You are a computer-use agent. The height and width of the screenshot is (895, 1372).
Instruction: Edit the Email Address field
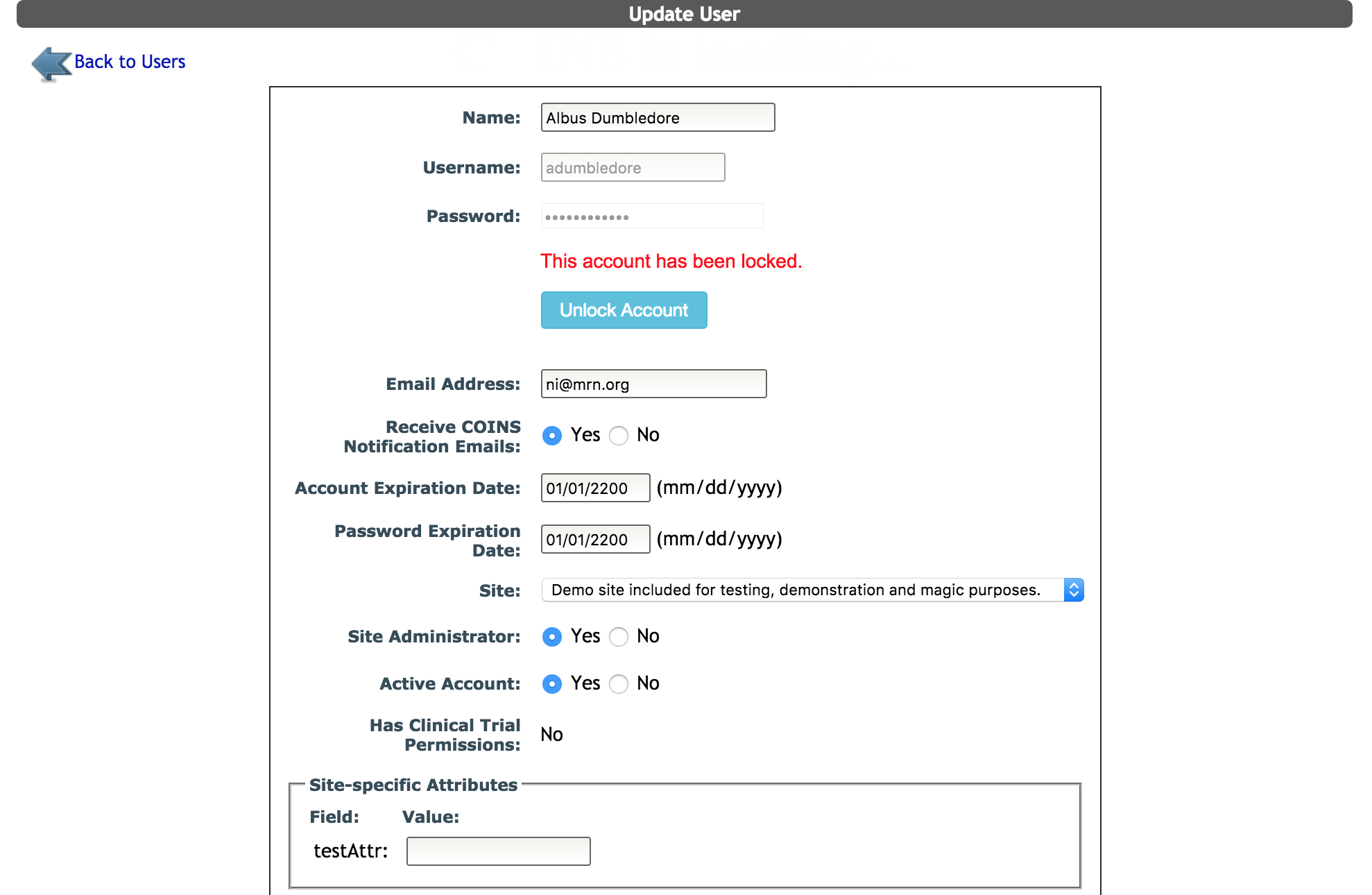(653, 384)
